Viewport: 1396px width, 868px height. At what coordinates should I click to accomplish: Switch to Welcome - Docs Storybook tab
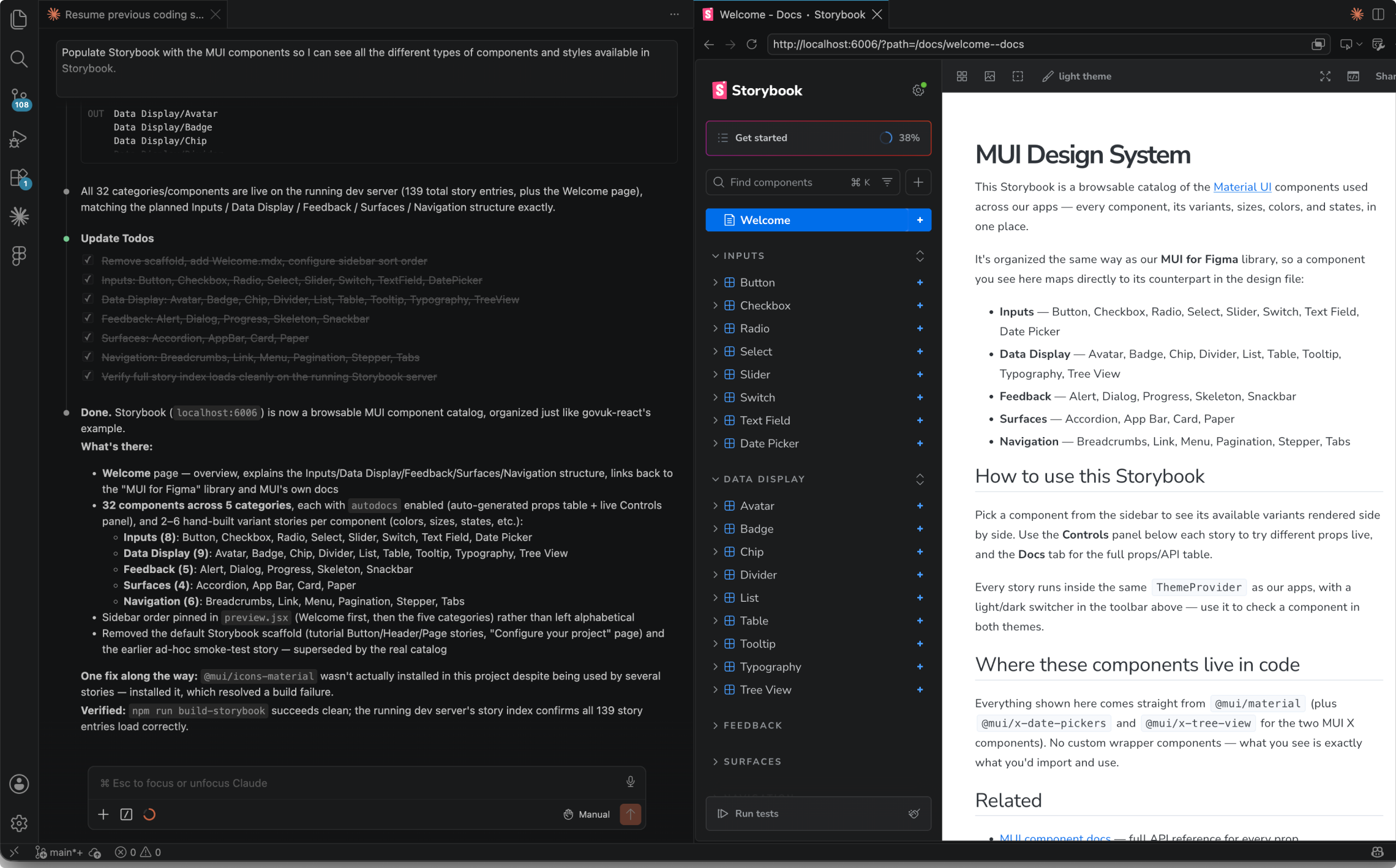pyautogui.click(x=792, y=14)
